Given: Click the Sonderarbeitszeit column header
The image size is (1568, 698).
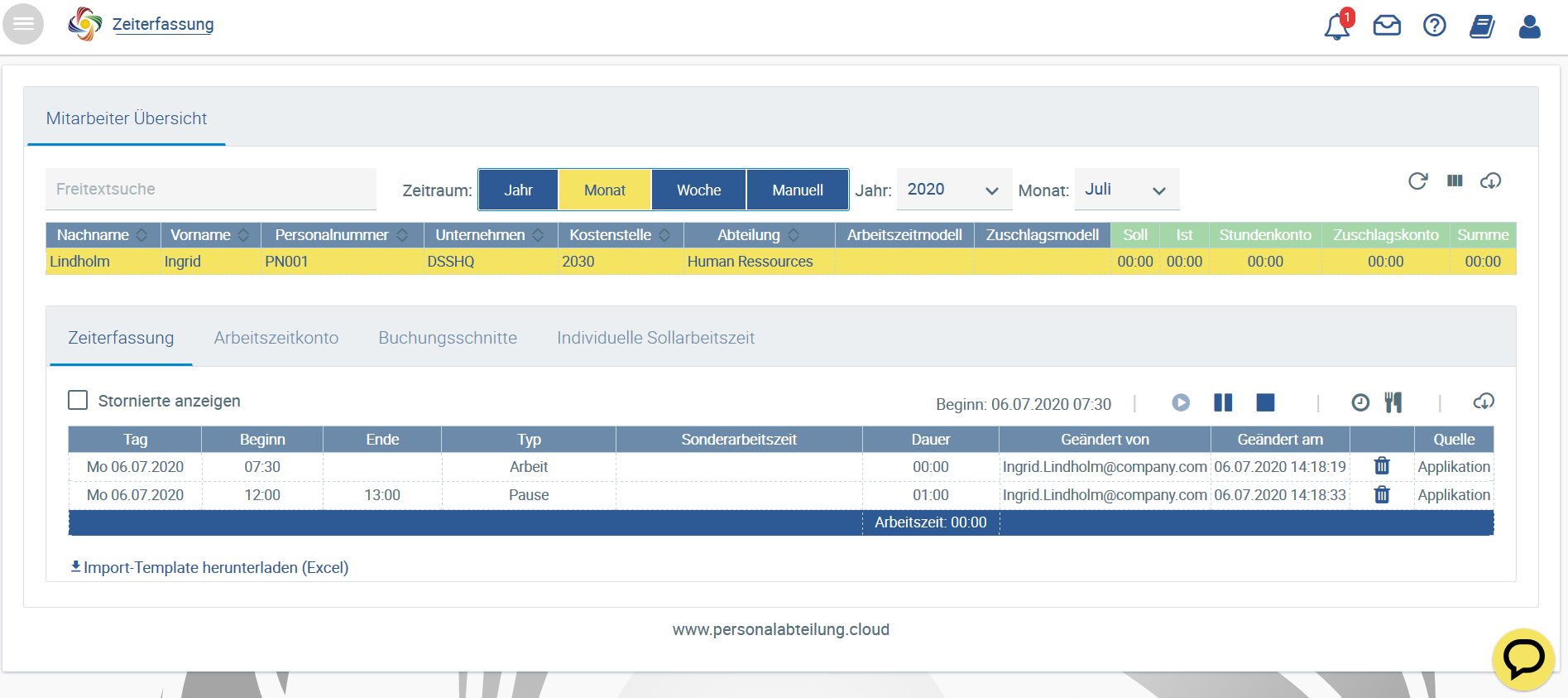Looking at the screenshot, I should click(739, 440).
